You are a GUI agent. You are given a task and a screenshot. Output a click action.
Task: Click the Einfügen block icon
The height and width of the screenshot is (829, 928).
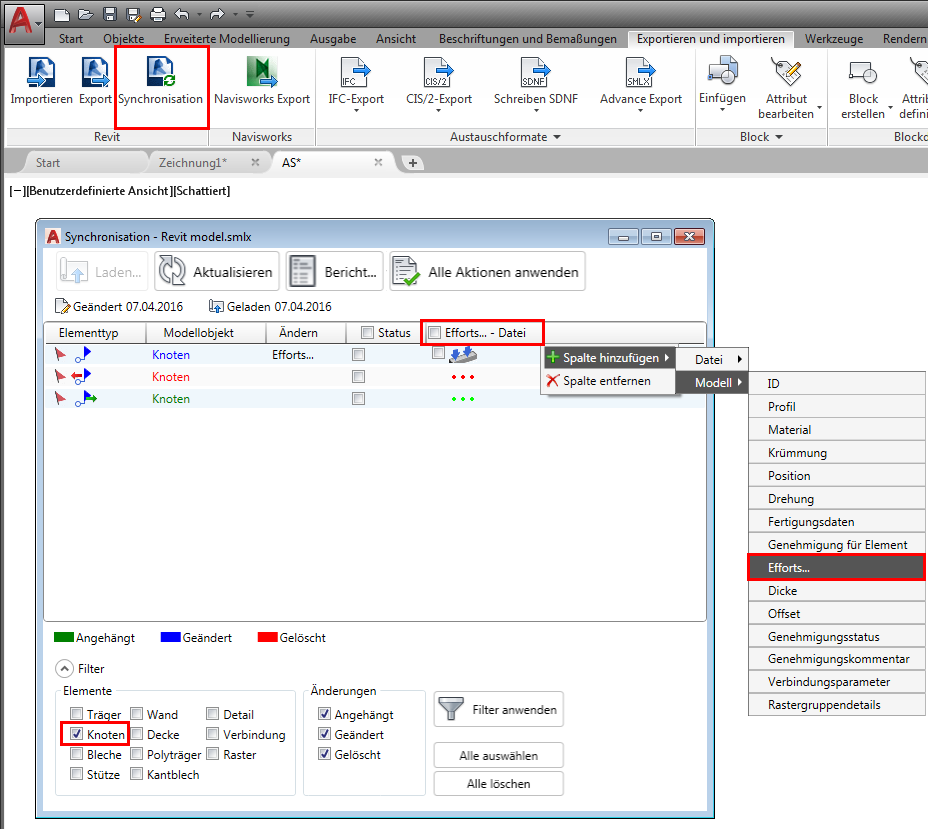pos(723,71)
